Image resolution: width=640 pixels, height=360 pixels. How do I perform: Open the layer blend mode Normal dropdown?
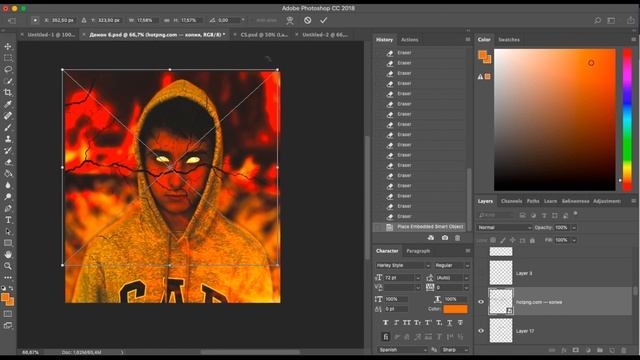click(x=504, y=227)
